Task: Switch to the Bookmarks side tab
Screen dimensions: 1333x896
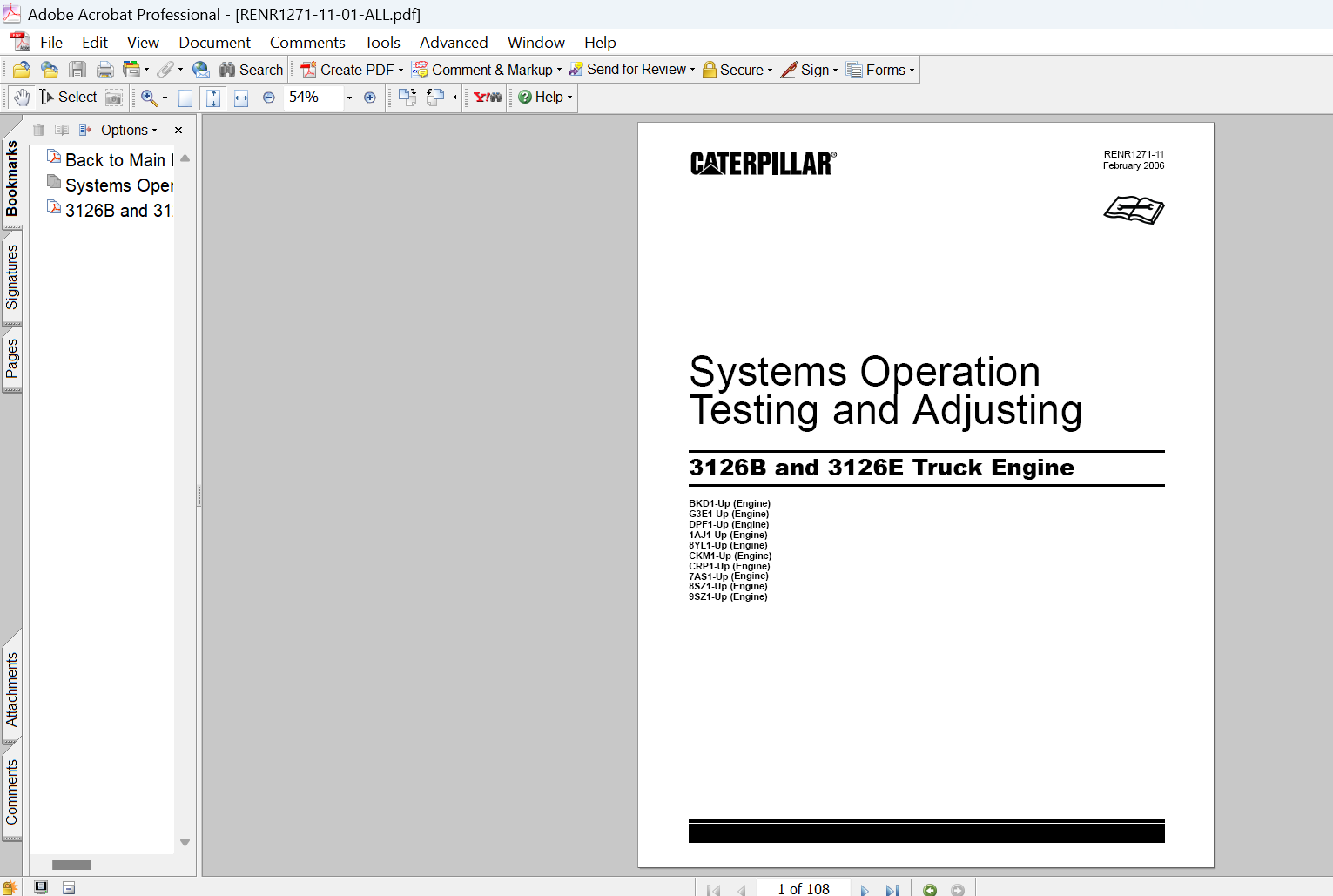Action: 11,179
